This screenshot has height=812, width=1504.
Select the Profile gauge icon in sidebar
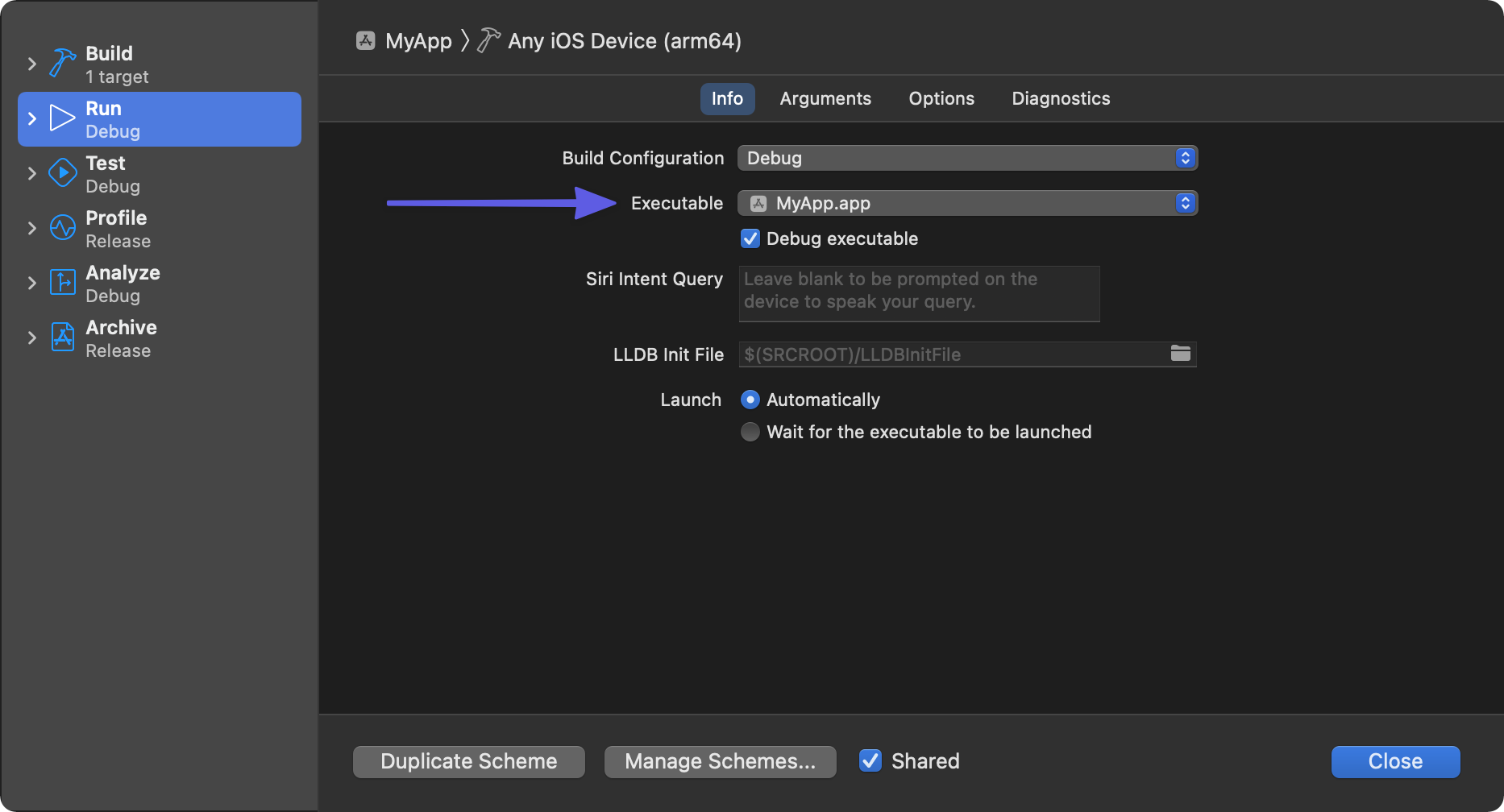62,228
